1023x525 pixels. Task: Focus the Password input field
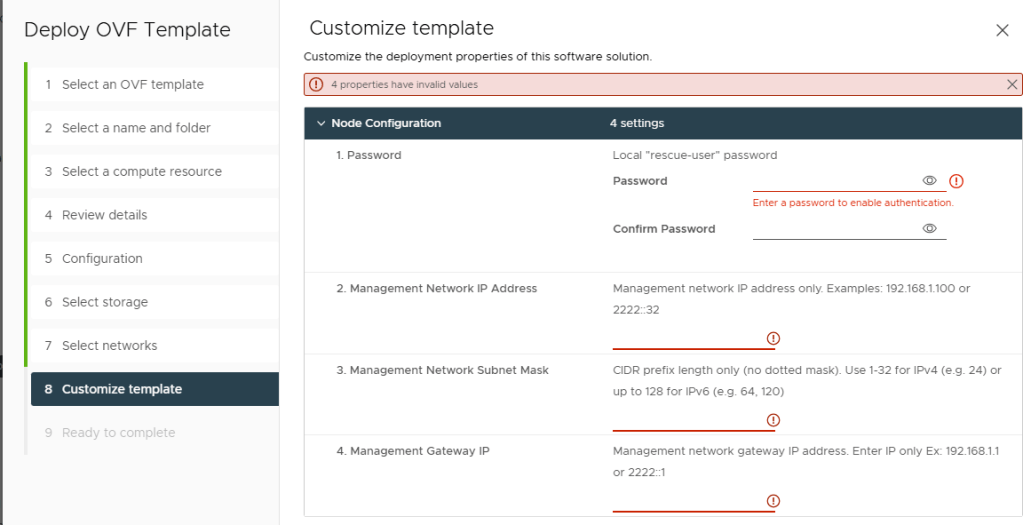[836, 181]
